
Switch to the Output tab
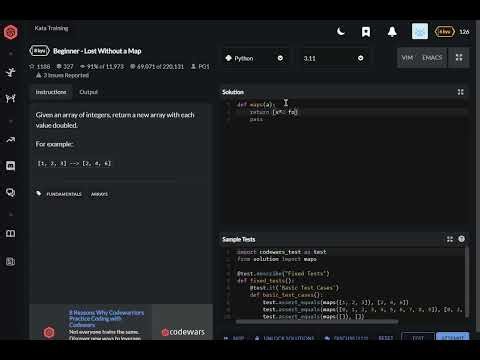(88, 92)
